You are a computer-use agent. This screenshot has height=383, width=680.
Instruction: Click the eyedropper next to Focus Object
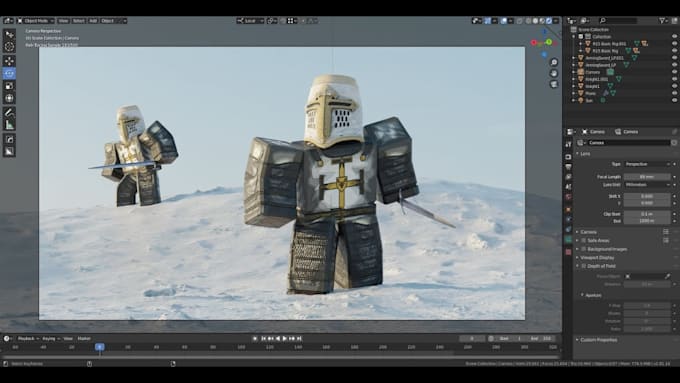[x=667, y=276]
